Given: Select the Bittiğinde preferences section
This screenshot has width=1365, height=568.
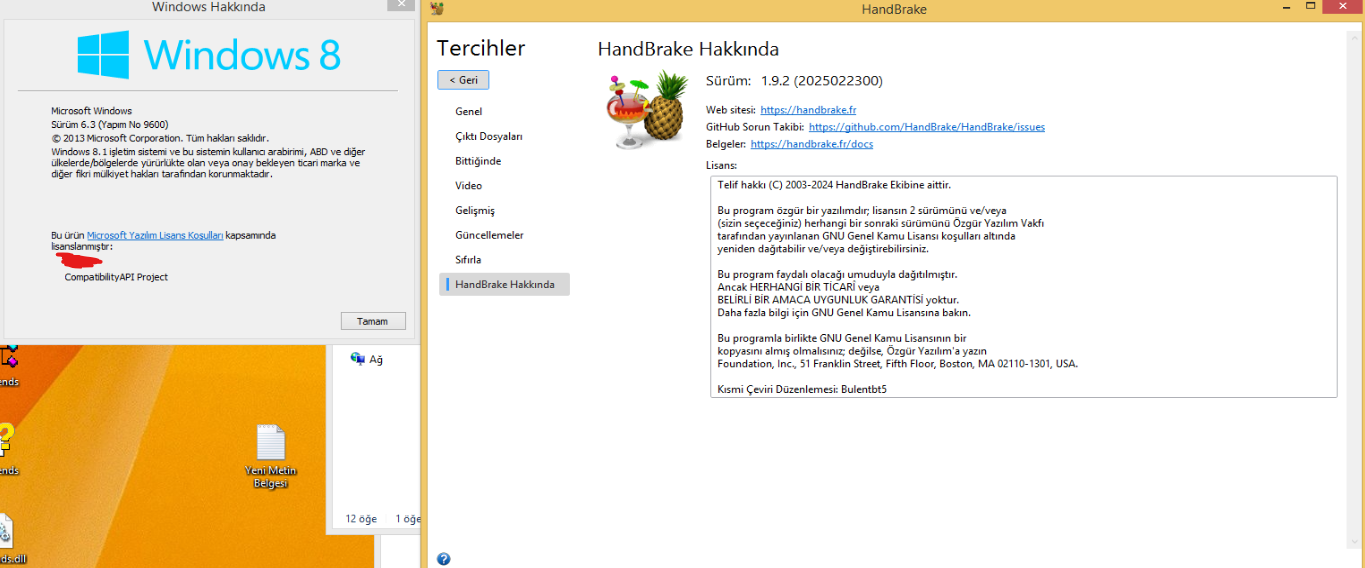Looking at the screenshot, I should [x=478, y=161].
